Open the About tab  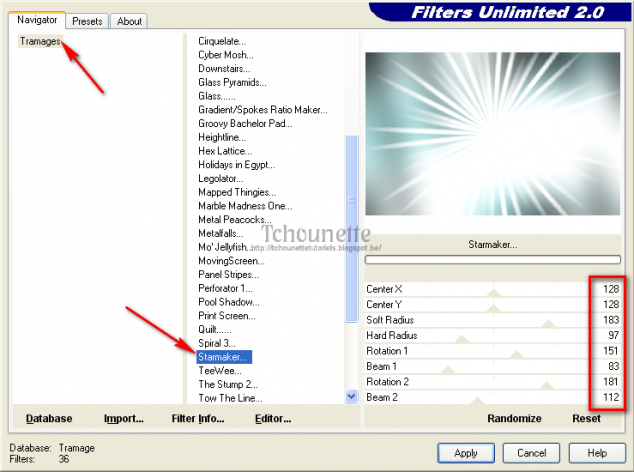[x=128, y=20]
